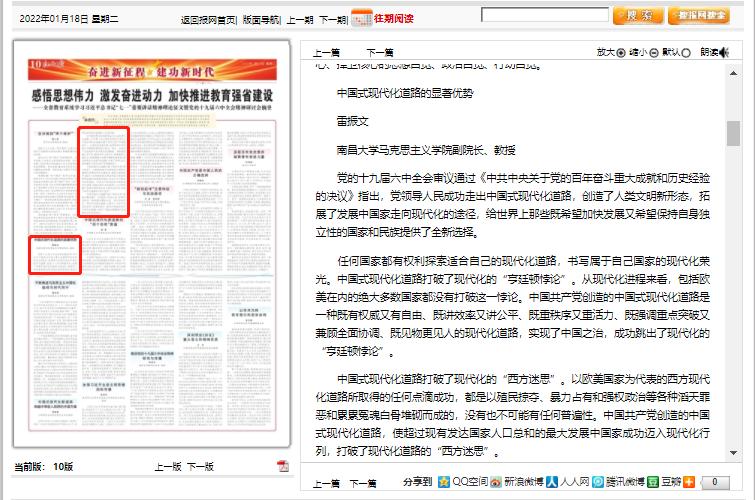Click 上一篇 below the article
The image size is (755, 500).
click(x=326, y=483)
